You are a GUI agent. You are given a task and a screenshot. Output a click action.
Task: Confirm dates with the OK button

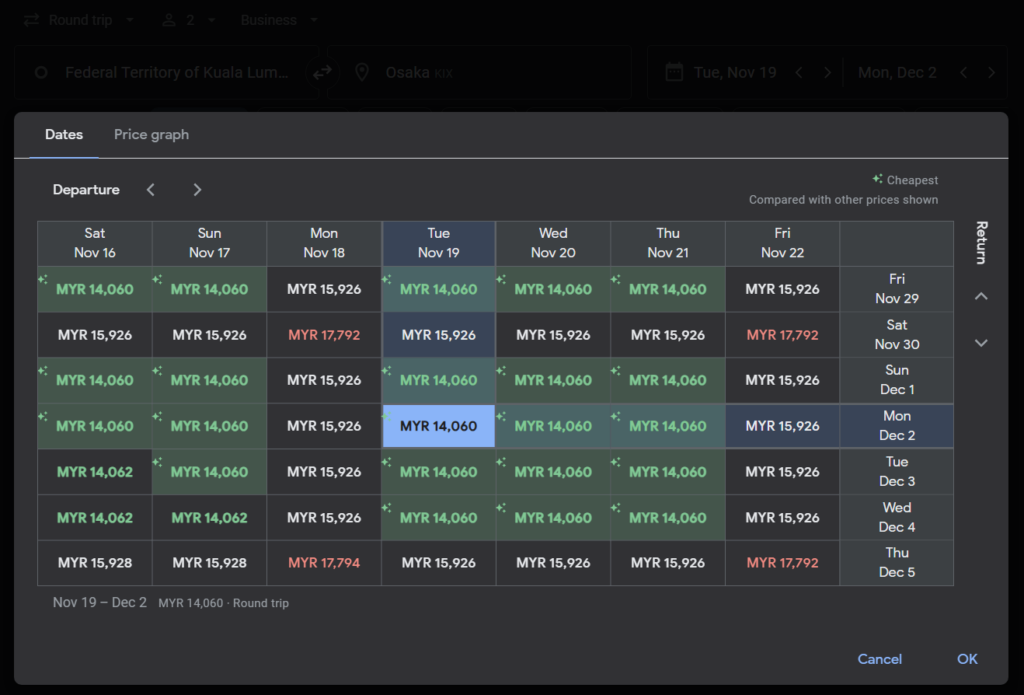[x=966, y=659]
